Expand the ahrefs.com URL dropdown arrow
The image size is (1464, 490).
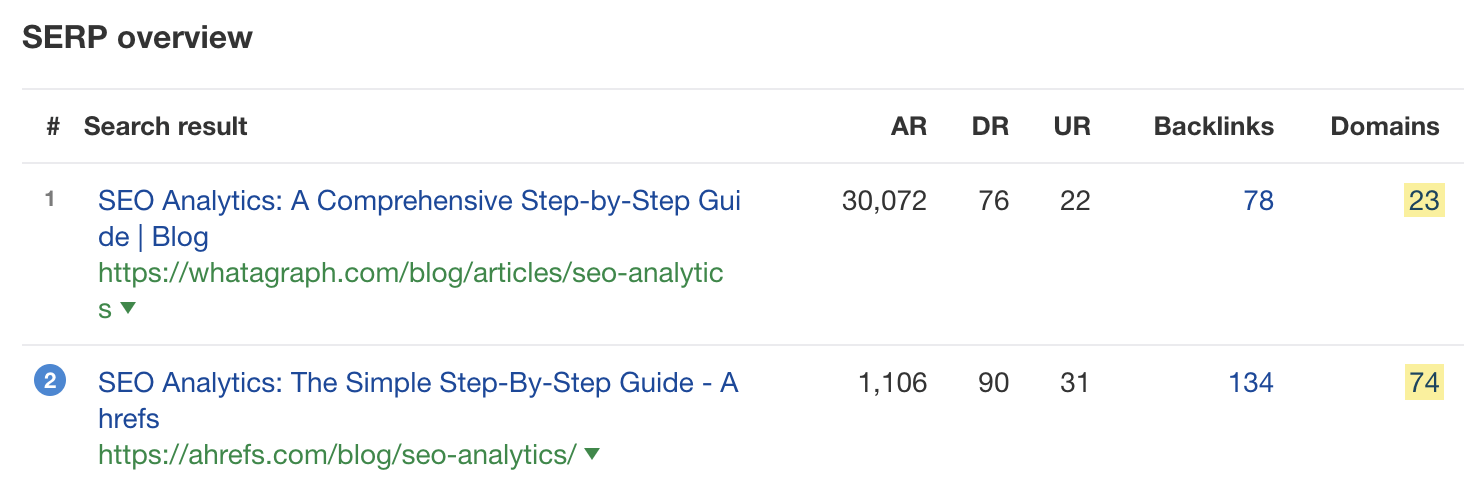[x=592, y=454]
